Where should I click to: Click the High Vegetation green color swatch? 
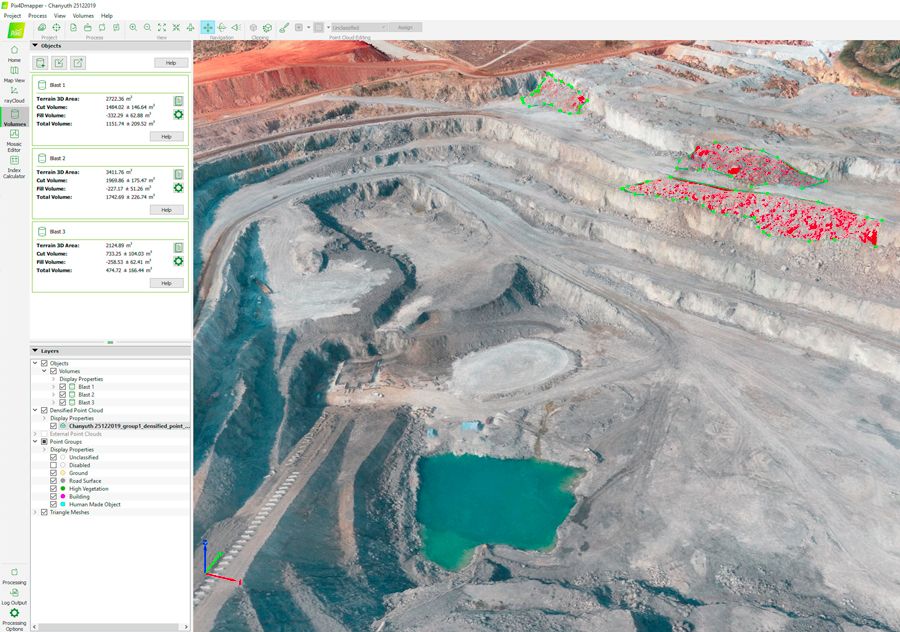(63, 488)
